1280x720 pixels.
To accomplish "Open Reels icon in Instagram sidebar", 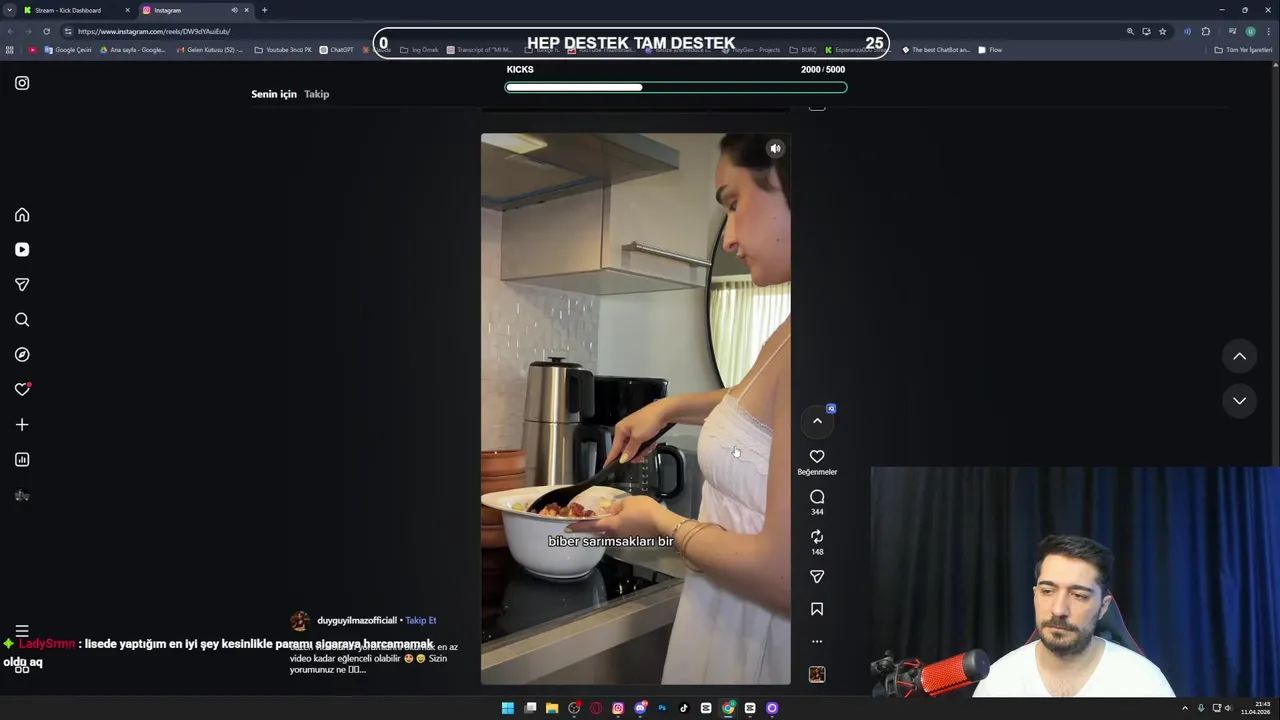I will point(22,250).
